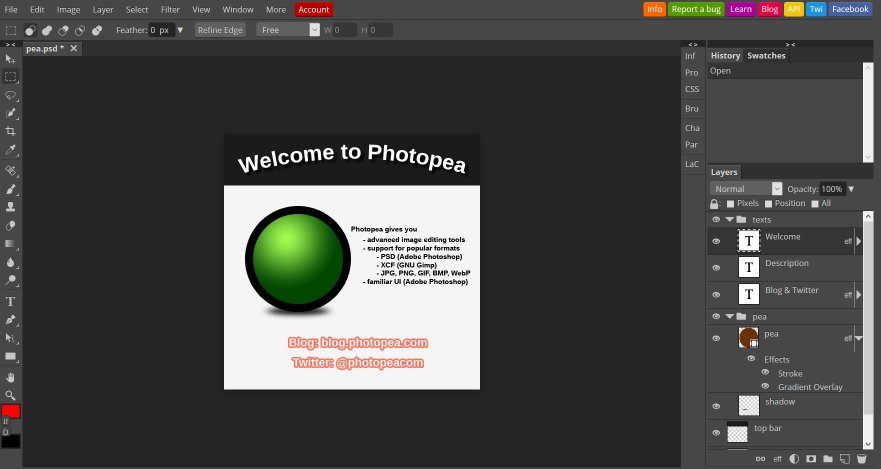Hide the Description text layer
881x469 pixels.
tap(716, 268)
